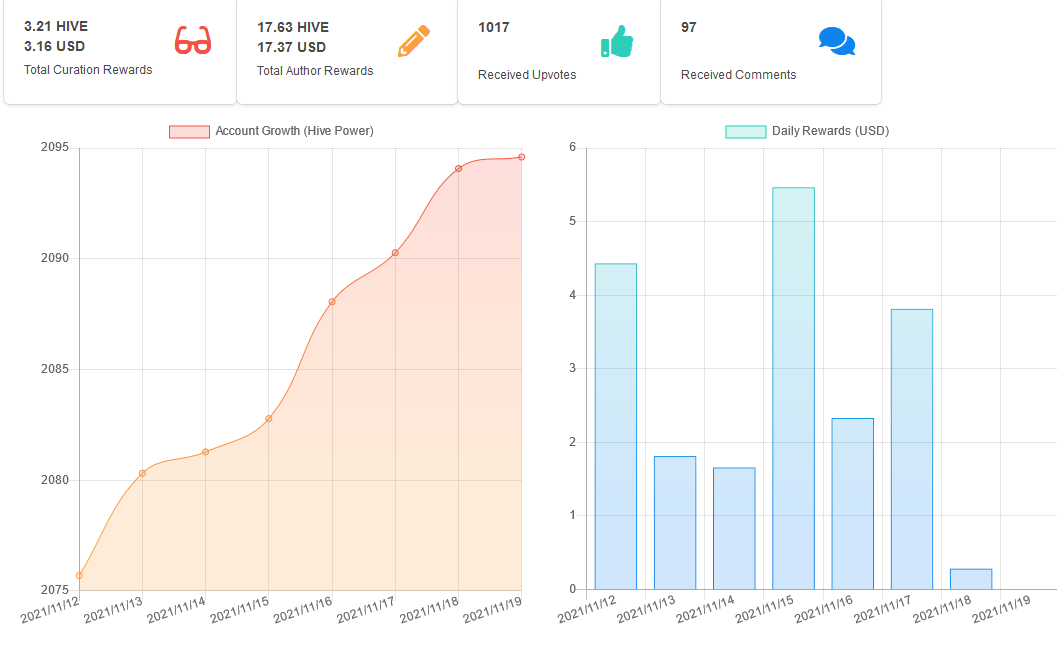1057x653 pixels.
Task: Click the 2021/11/12 bar in Daily Rewards
Action: [x=615, y=427]
